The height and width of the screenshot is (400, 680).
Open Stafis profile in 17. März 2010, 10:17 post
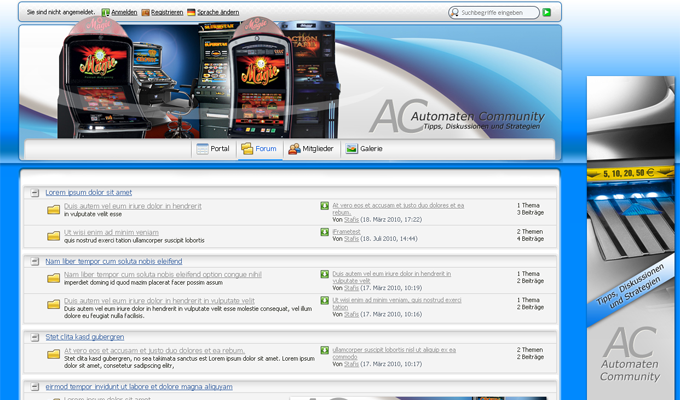click(x=351, y=364)
